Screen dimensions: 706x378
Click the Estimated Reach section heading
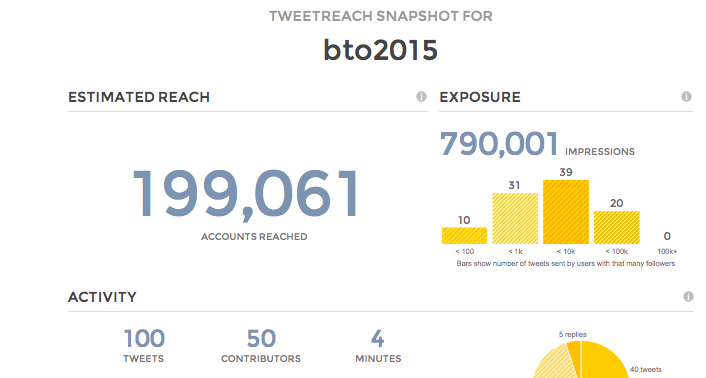[139, 97]
